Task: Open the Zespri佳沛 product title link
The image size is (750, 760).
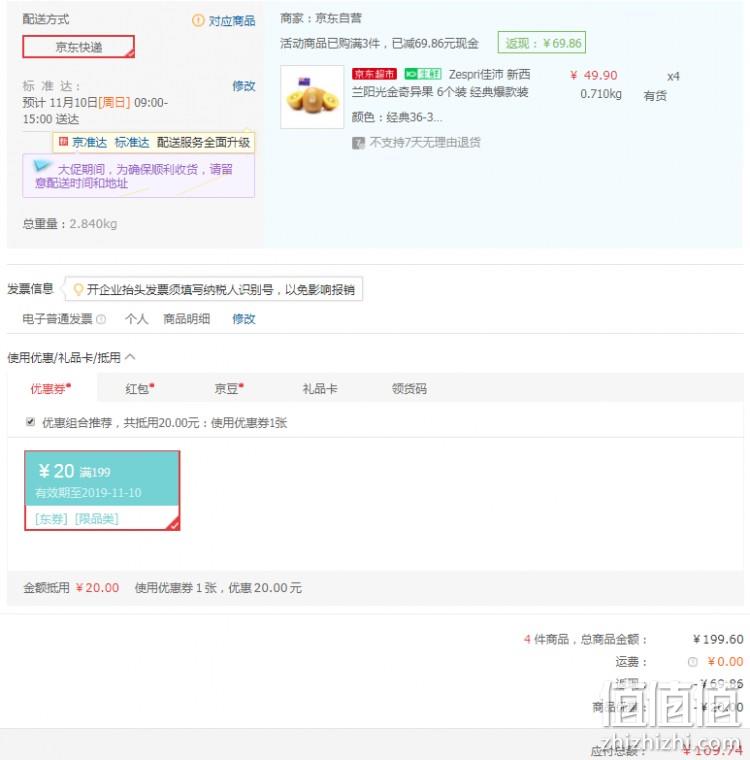Action: 441,83
